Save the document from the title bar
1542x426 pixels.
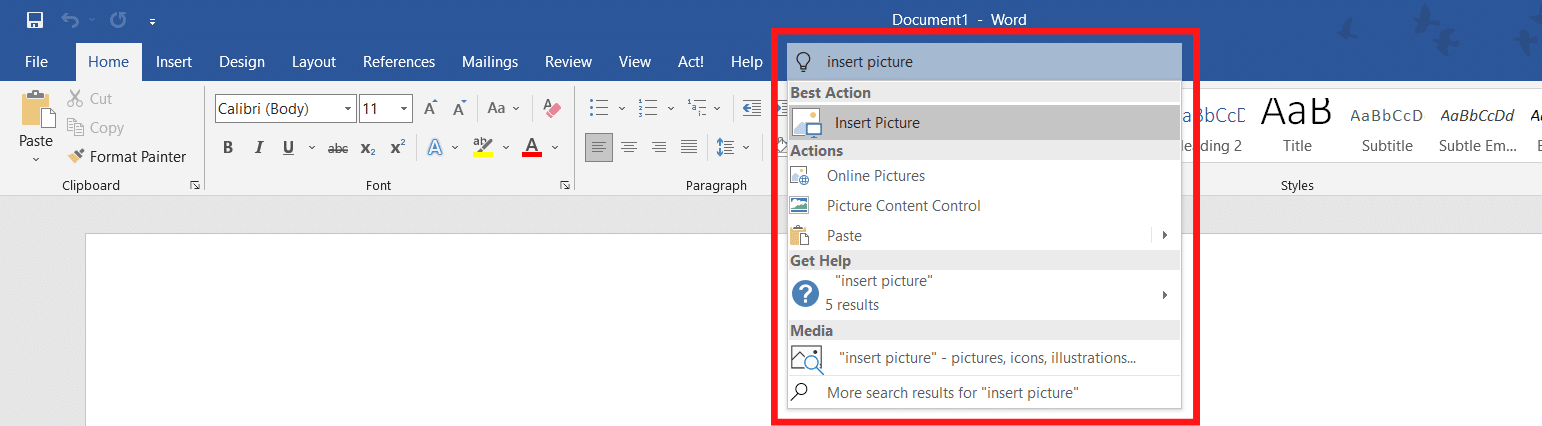tap(35, 20)
